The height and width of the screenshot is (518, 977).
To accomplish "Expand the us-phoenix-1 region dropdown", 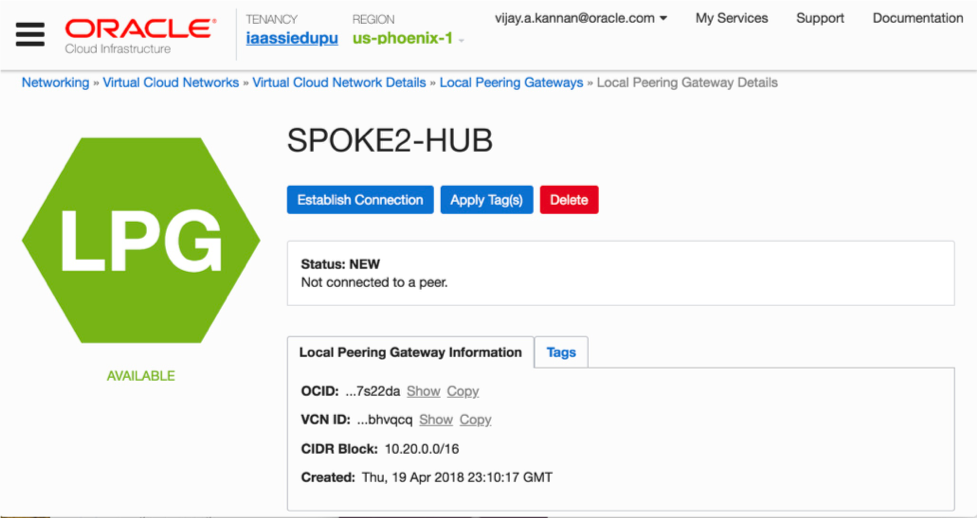I will click(x=408, y=38).
